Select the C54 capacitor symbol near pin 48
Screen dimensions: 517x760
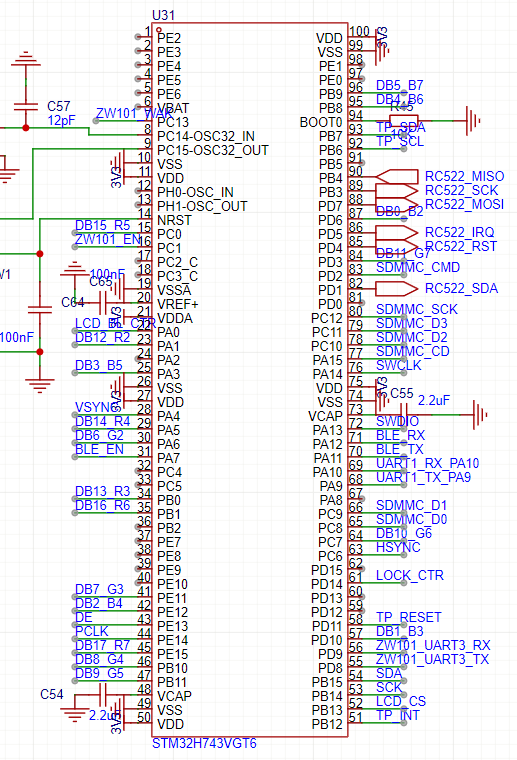click(x=103, y=696)
